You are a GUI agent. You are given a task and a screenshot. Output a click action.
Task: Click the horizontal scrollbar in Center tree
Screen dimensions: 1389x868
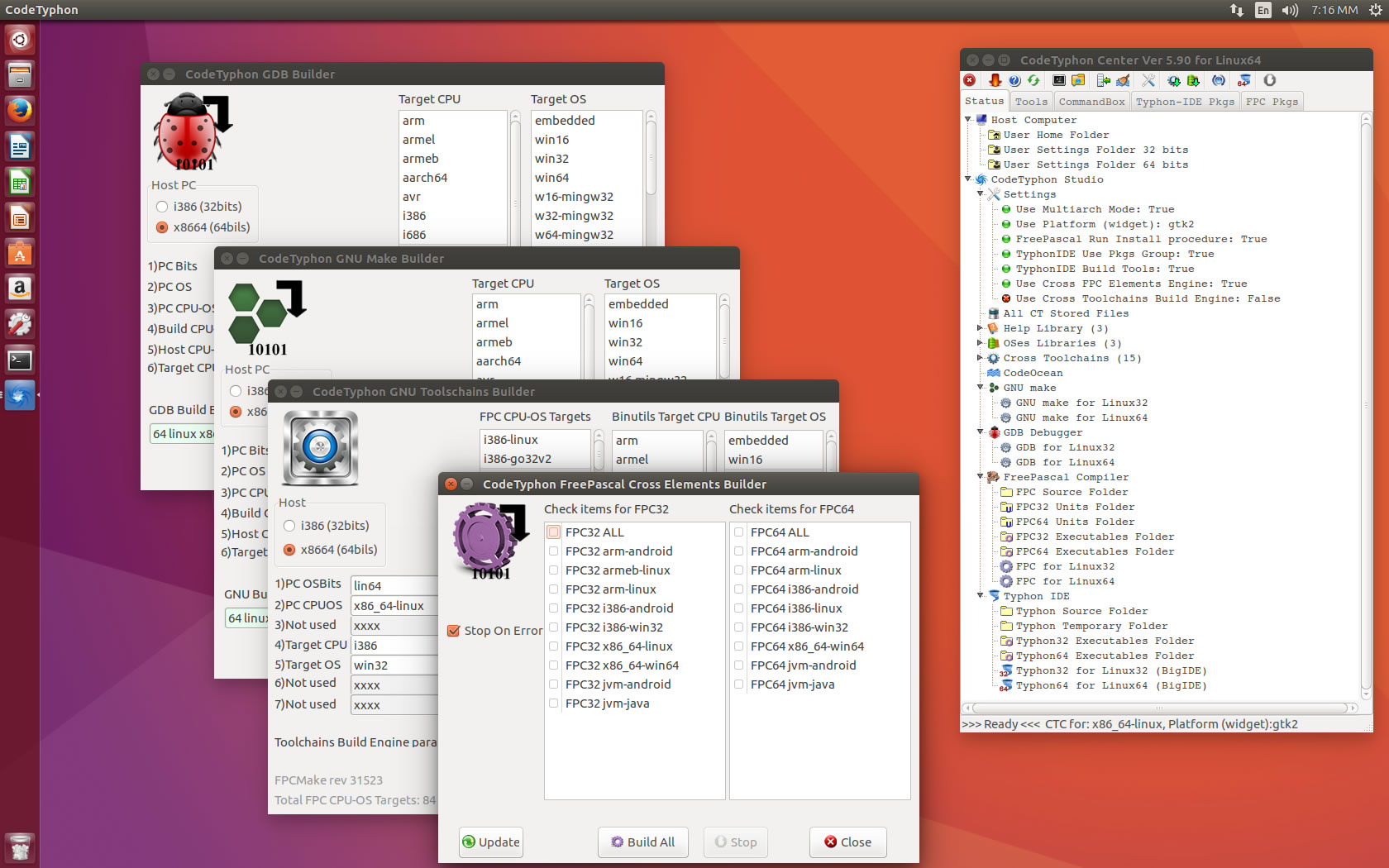(x=1159, y=708)
